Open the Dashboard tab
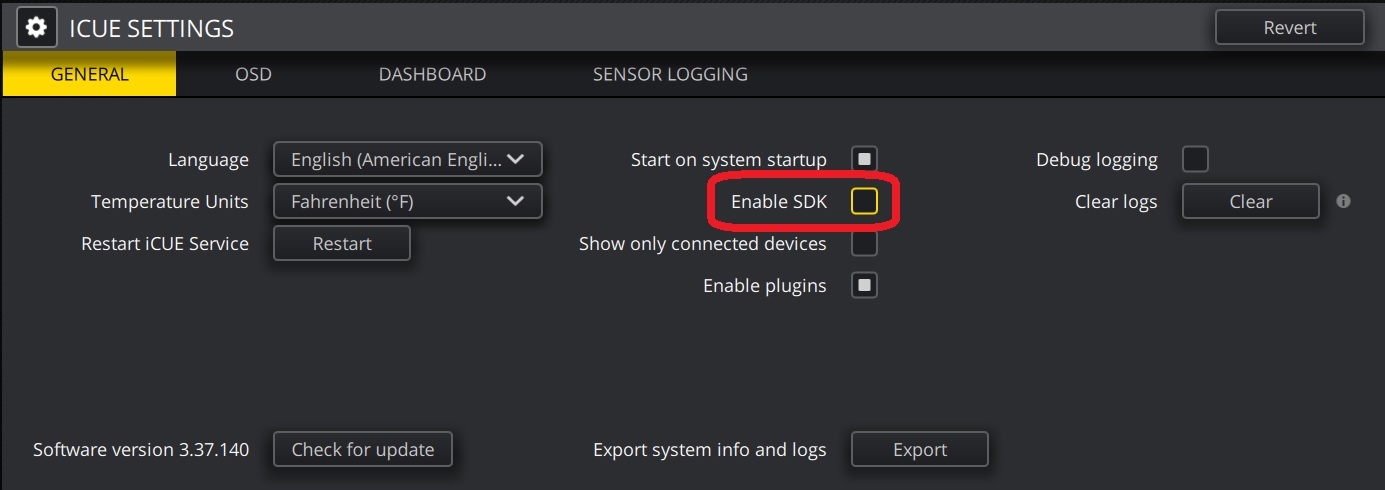Image resolution: width=1385 pixels, height=490 pixels. pos(432,74)
